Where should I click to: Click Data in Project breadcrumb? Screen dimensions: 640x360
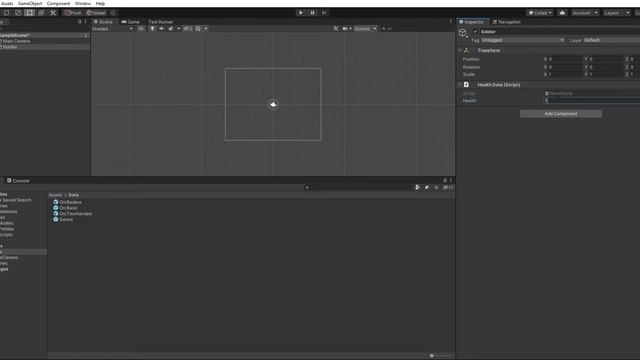(73, 195)
